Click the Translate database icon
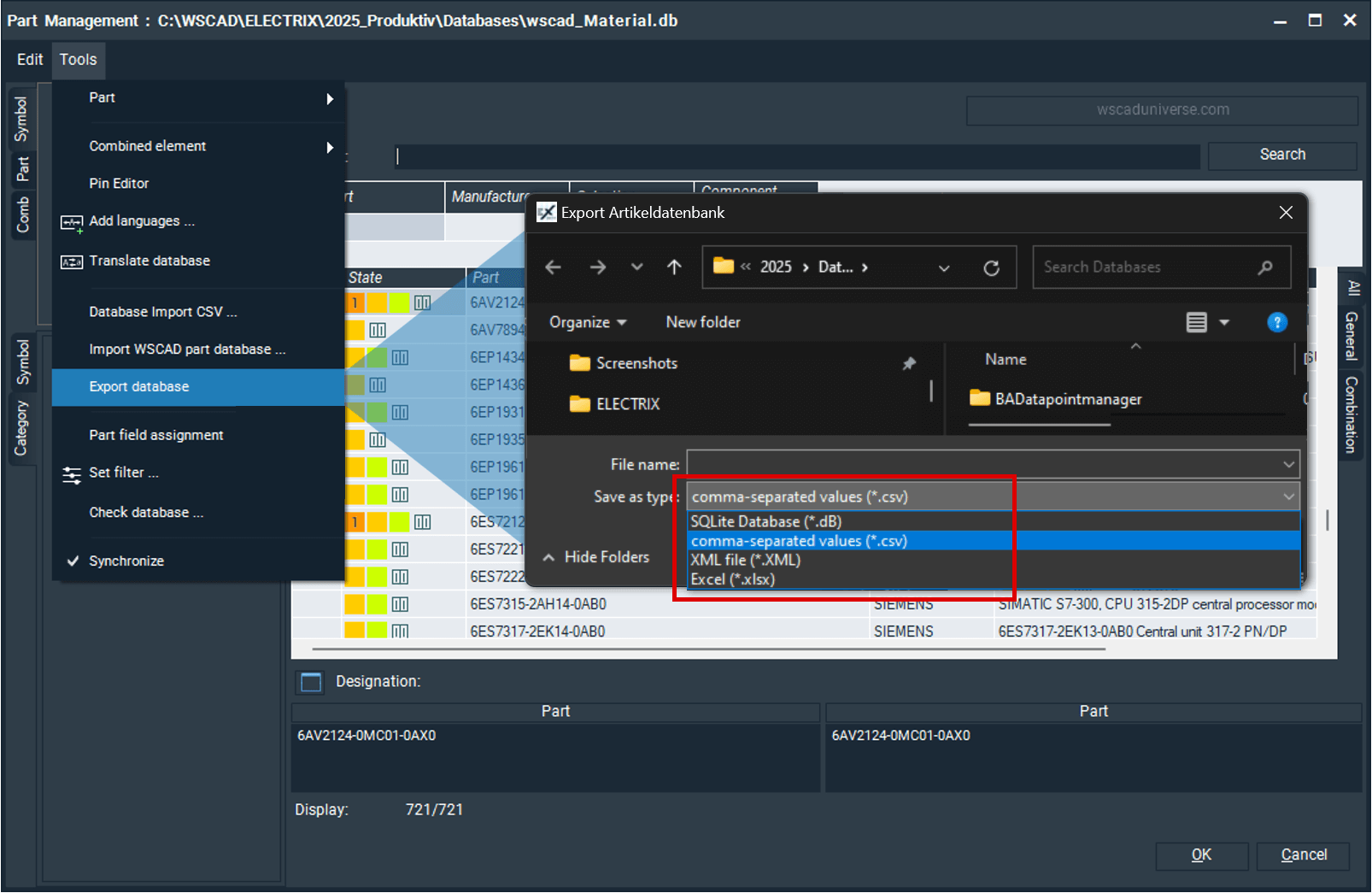Screen dimensions: 1372x893 [72, 261]
